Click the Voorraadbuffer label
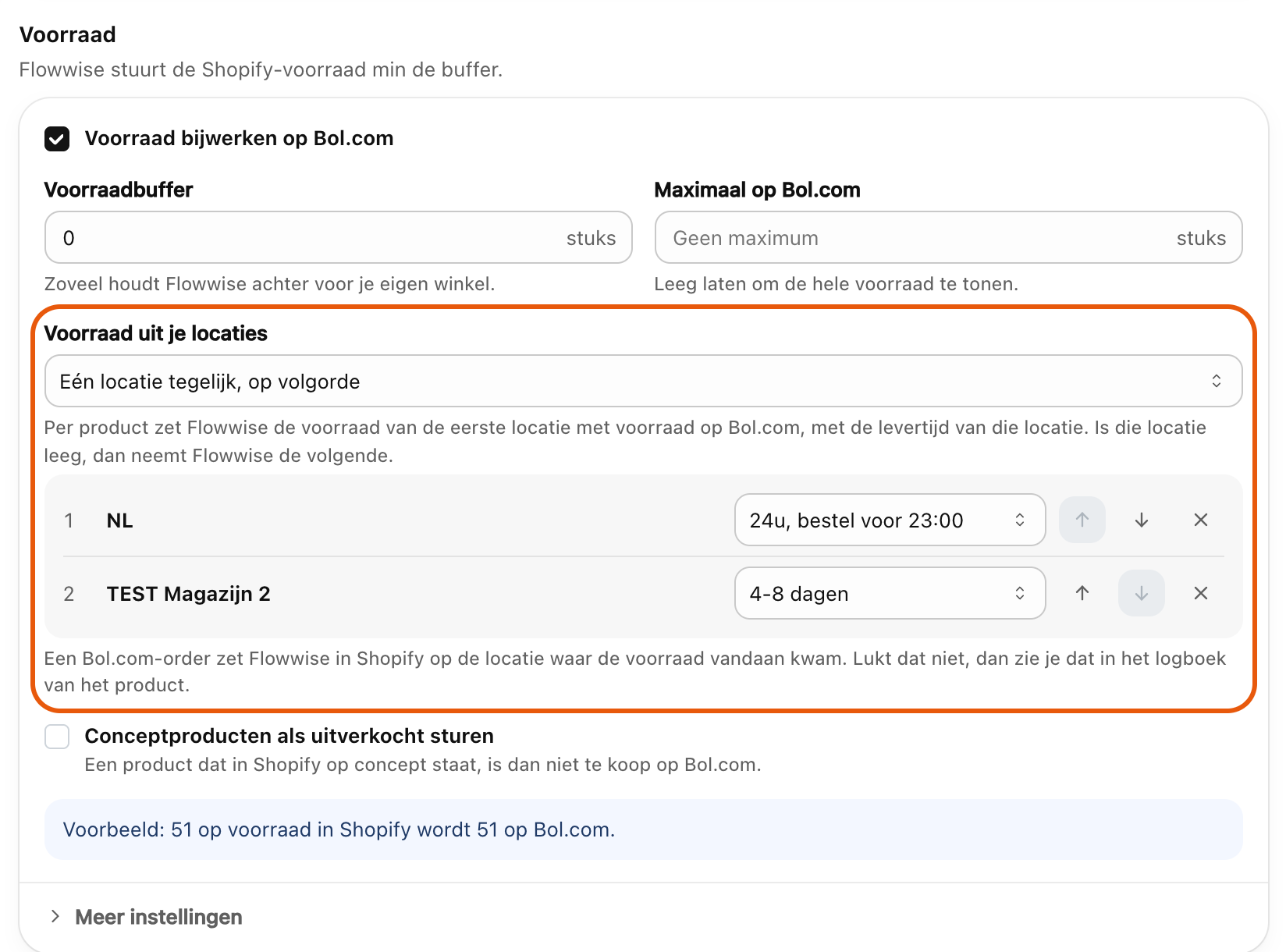This screenshot has height=952, width=1286. point(119,190)
